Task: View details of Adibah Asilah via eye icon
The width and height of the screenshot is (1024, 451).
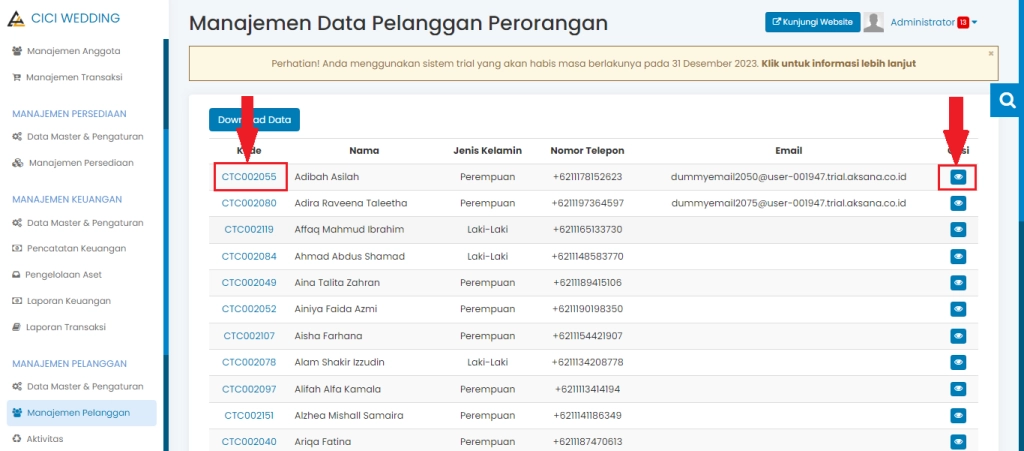Action: 957,177
